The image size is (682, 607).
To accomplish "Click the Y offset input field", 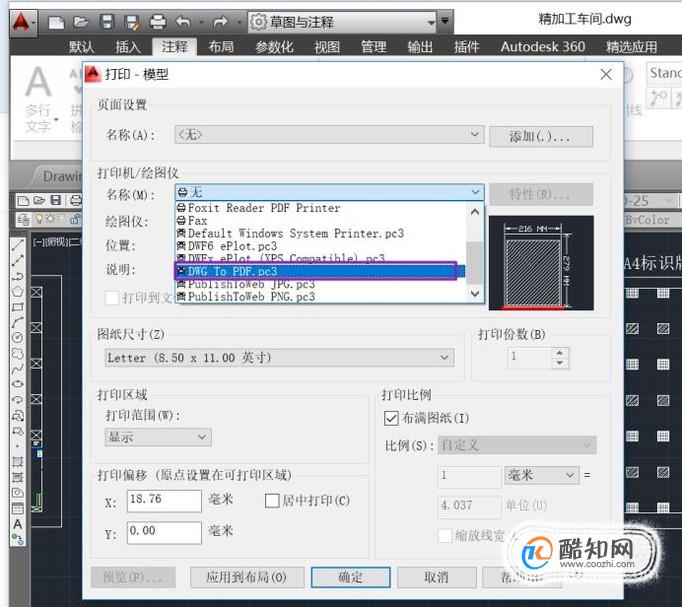I will point(164,532).
